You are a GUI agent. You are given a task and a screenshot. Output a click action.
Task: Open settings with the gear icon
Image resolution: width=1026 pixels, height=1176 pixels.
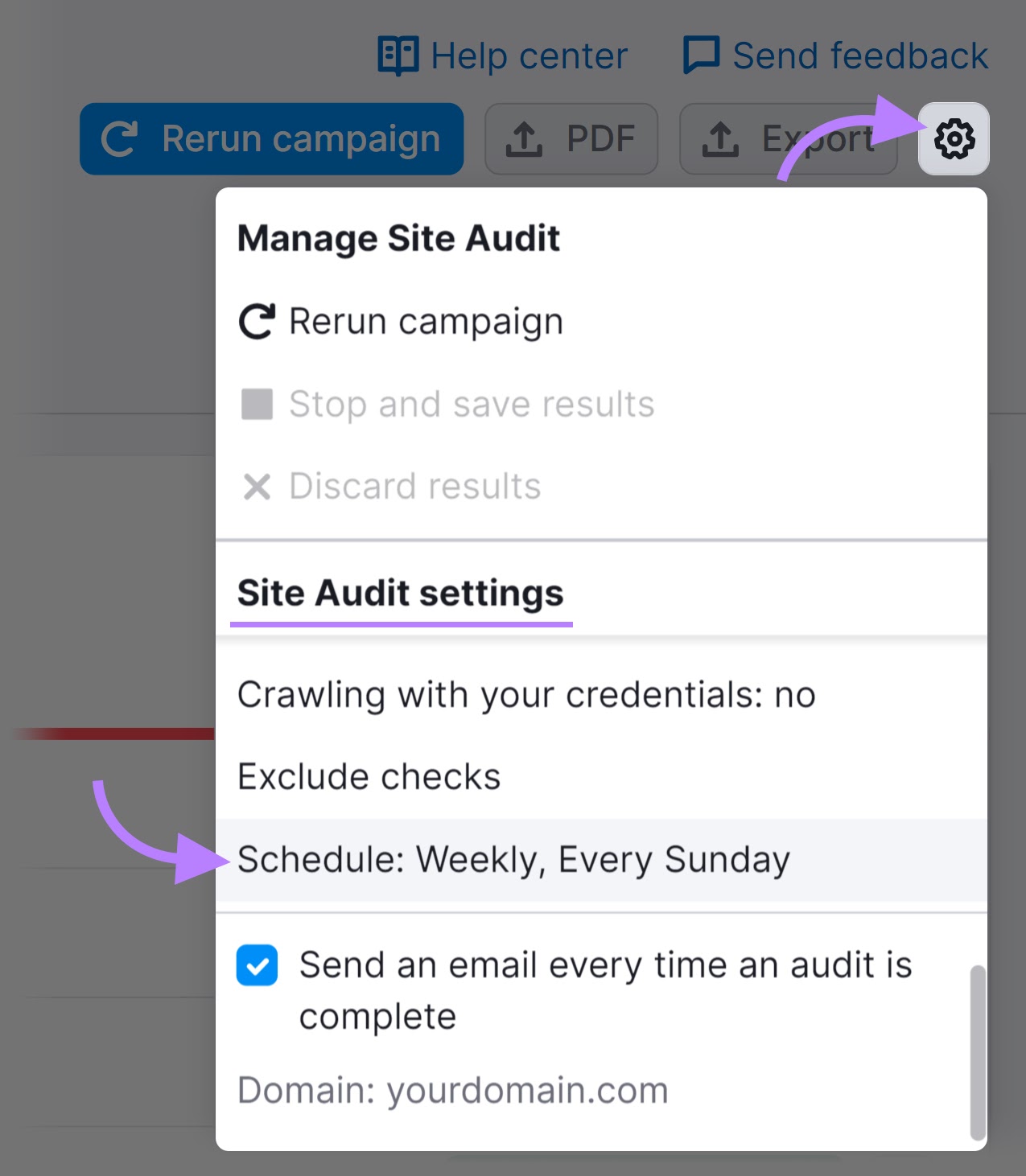coord(954,139)
